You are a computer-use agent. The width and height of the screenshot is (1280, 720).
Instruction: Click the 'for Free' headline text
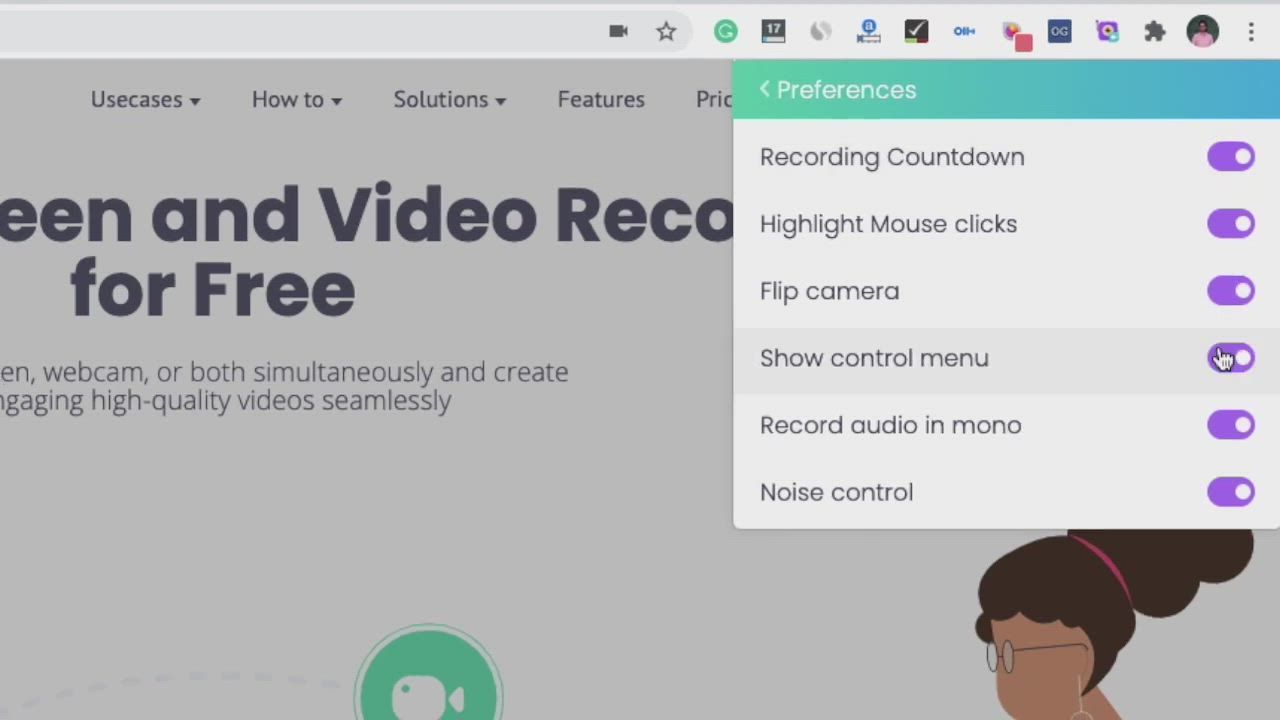pyautogui.click(x=212, y=289)
